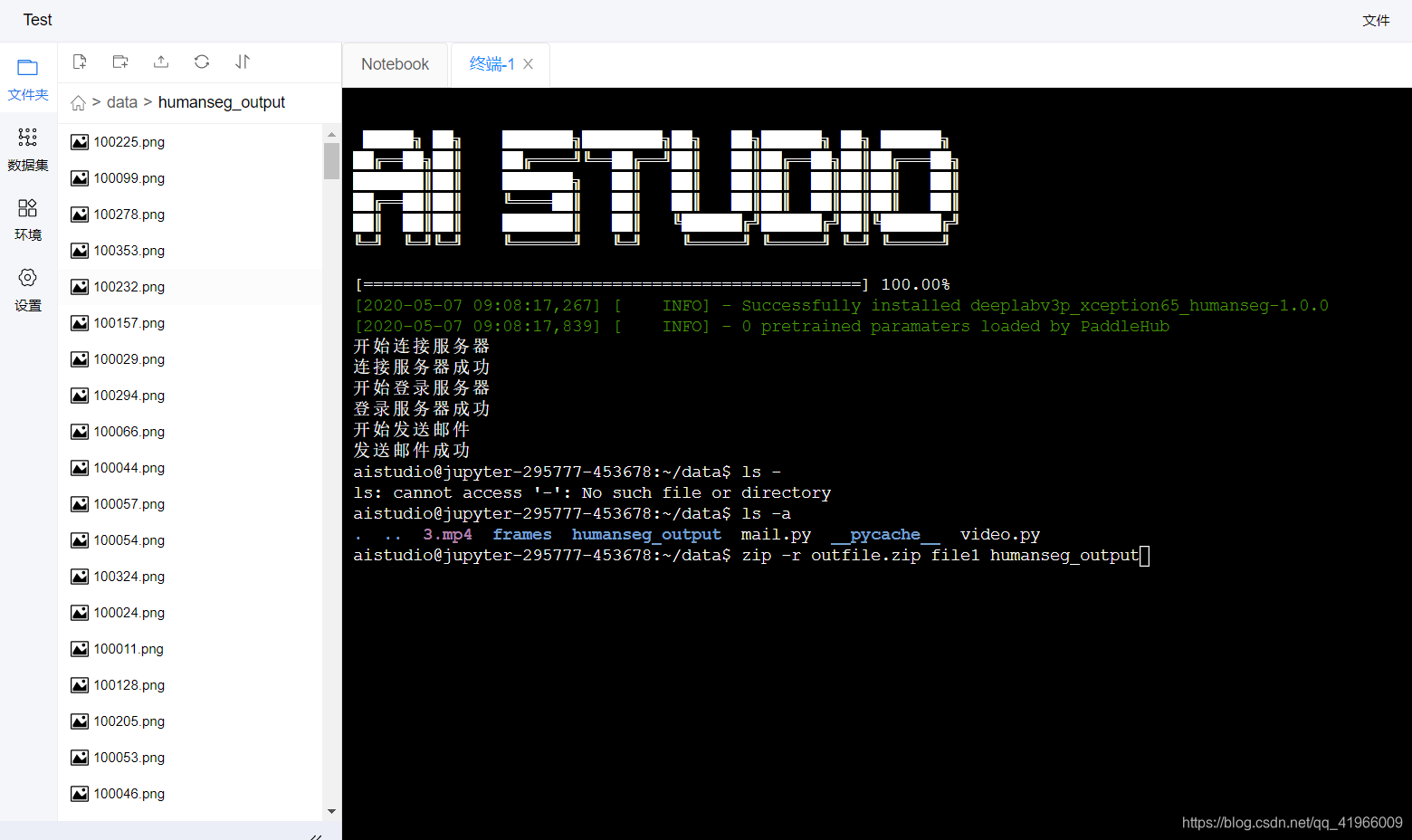Click the terminal zip command line
The height and width of the screenshot is (840, 1412).
tap(750, 556)
